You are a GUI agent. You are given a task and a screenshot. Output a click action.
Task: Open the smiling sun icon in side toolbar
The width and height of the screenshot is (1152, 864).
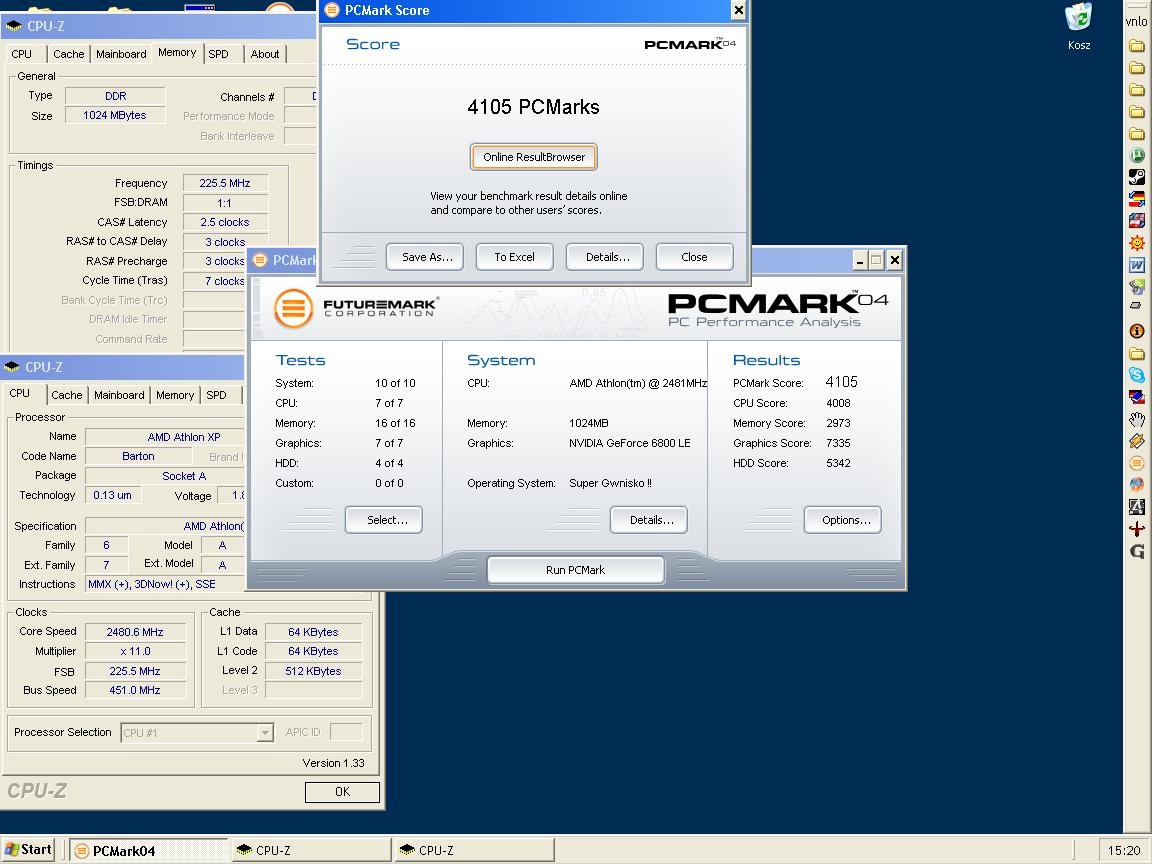click(x=1137, y=242)
